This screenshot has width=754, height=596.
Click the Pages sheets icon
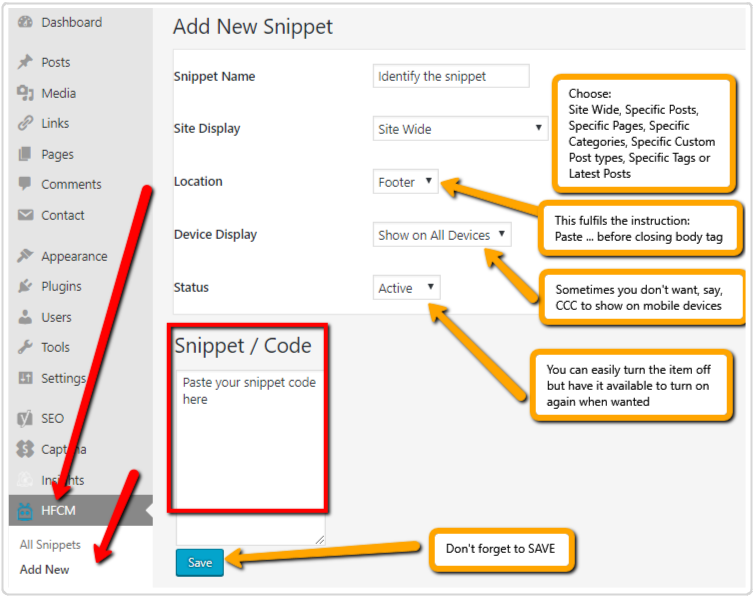pyautogui.click(x=25, y=154)
